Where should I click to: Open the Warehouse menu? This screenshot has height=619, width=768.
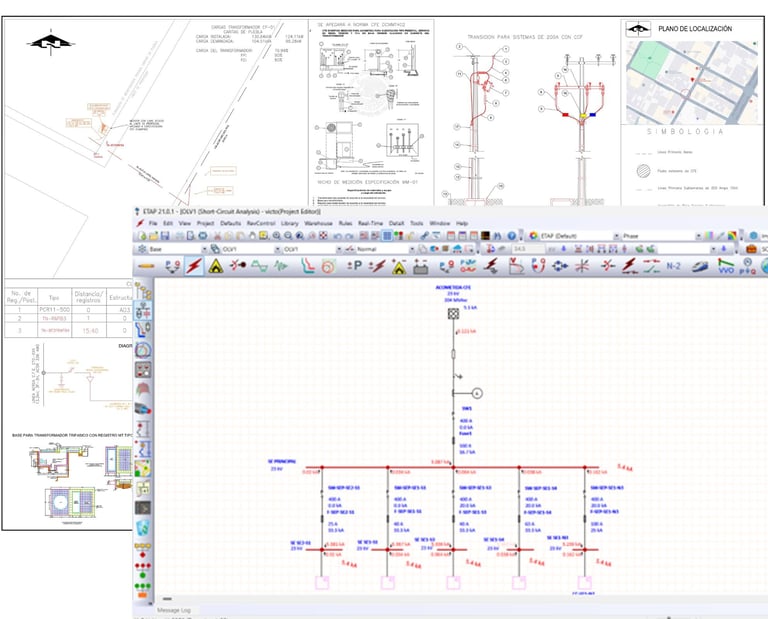coord(318,223)
